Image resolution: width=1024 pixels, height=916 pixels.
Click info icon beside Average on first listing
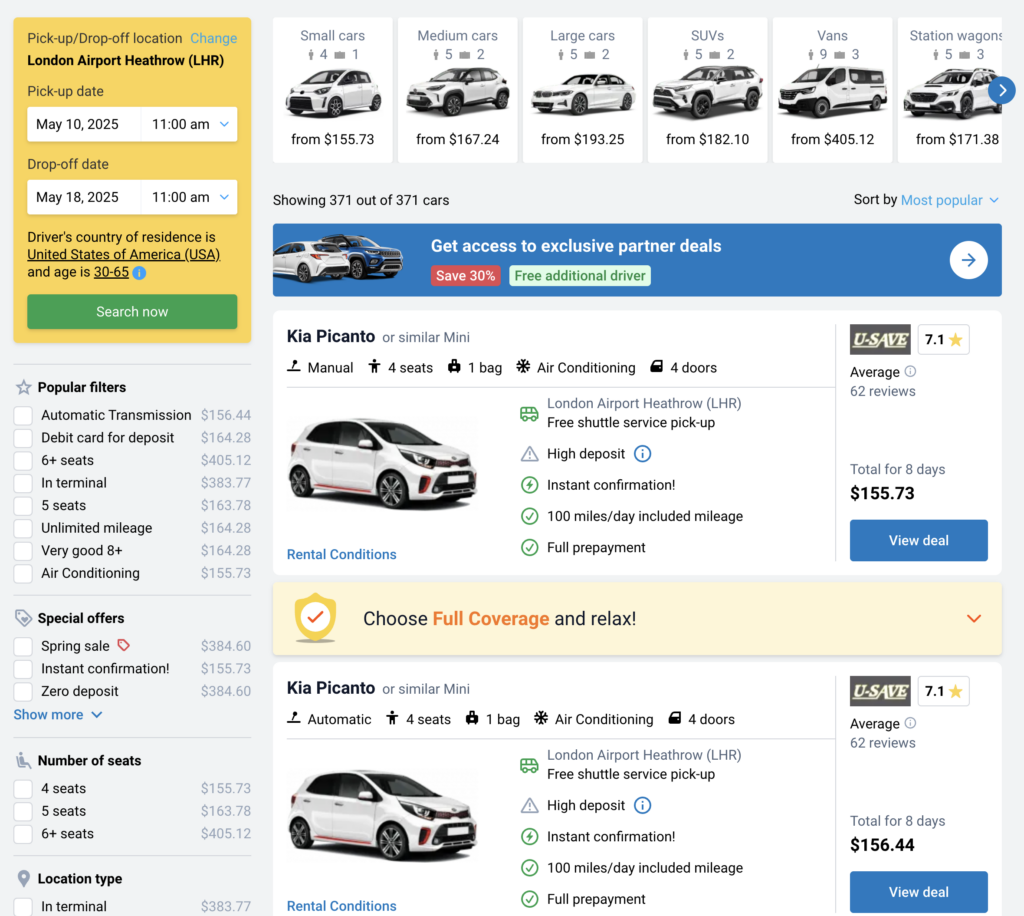pos(910,371)
